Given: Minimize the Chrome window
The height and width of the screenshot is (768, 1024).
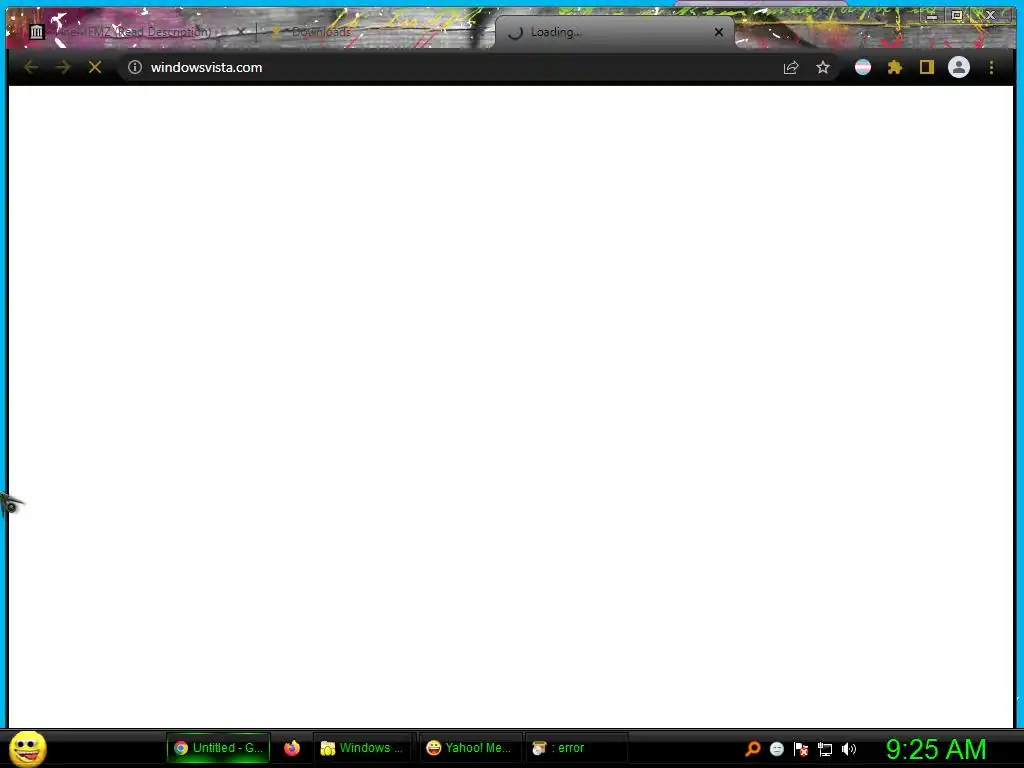Looking at the screenshot, I should 932,15.
